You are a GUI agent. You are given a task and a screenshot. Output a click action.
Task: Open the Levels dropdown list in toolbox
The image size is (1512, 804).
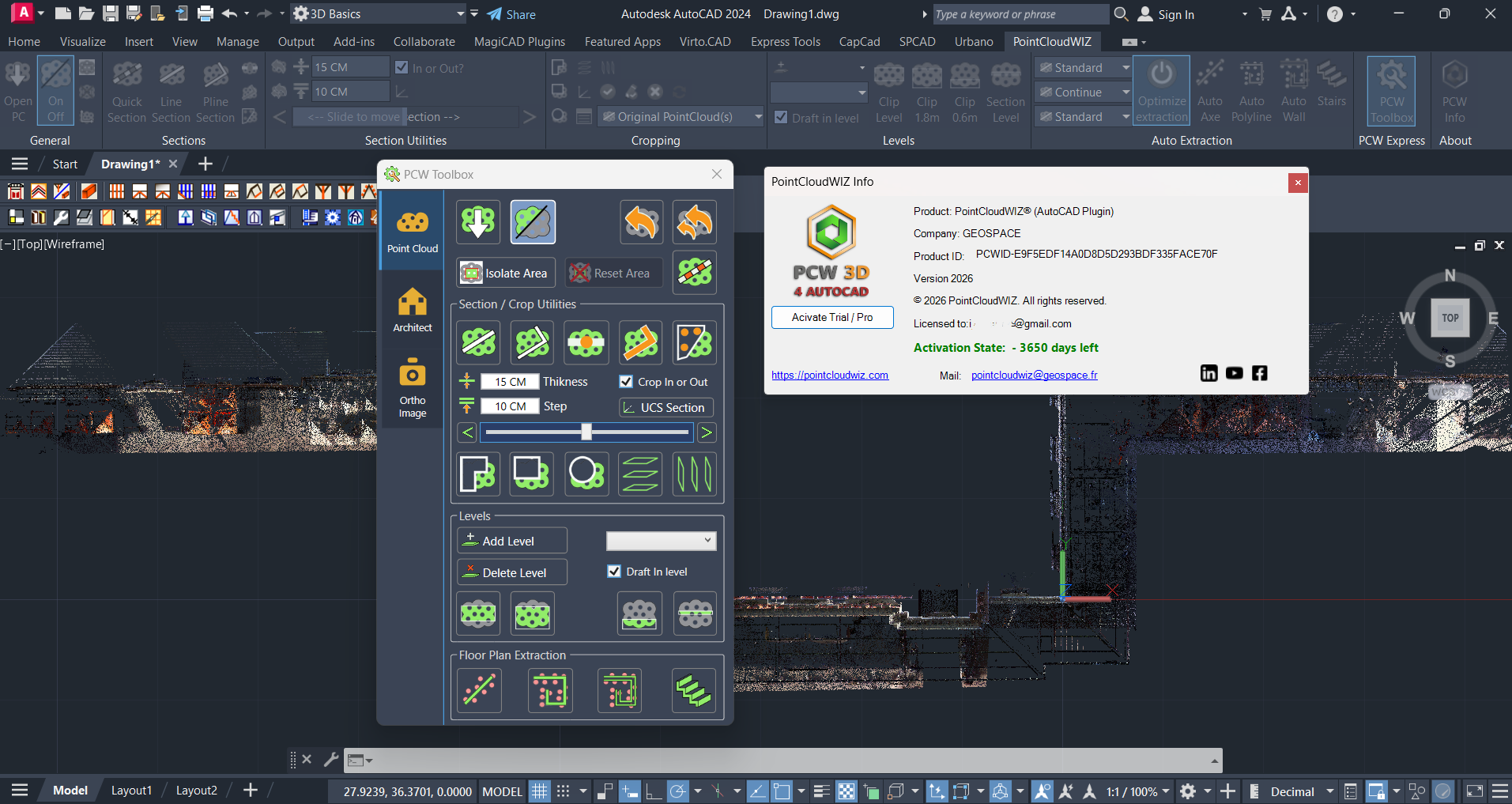pyautogui.click(x=661, y=541)
